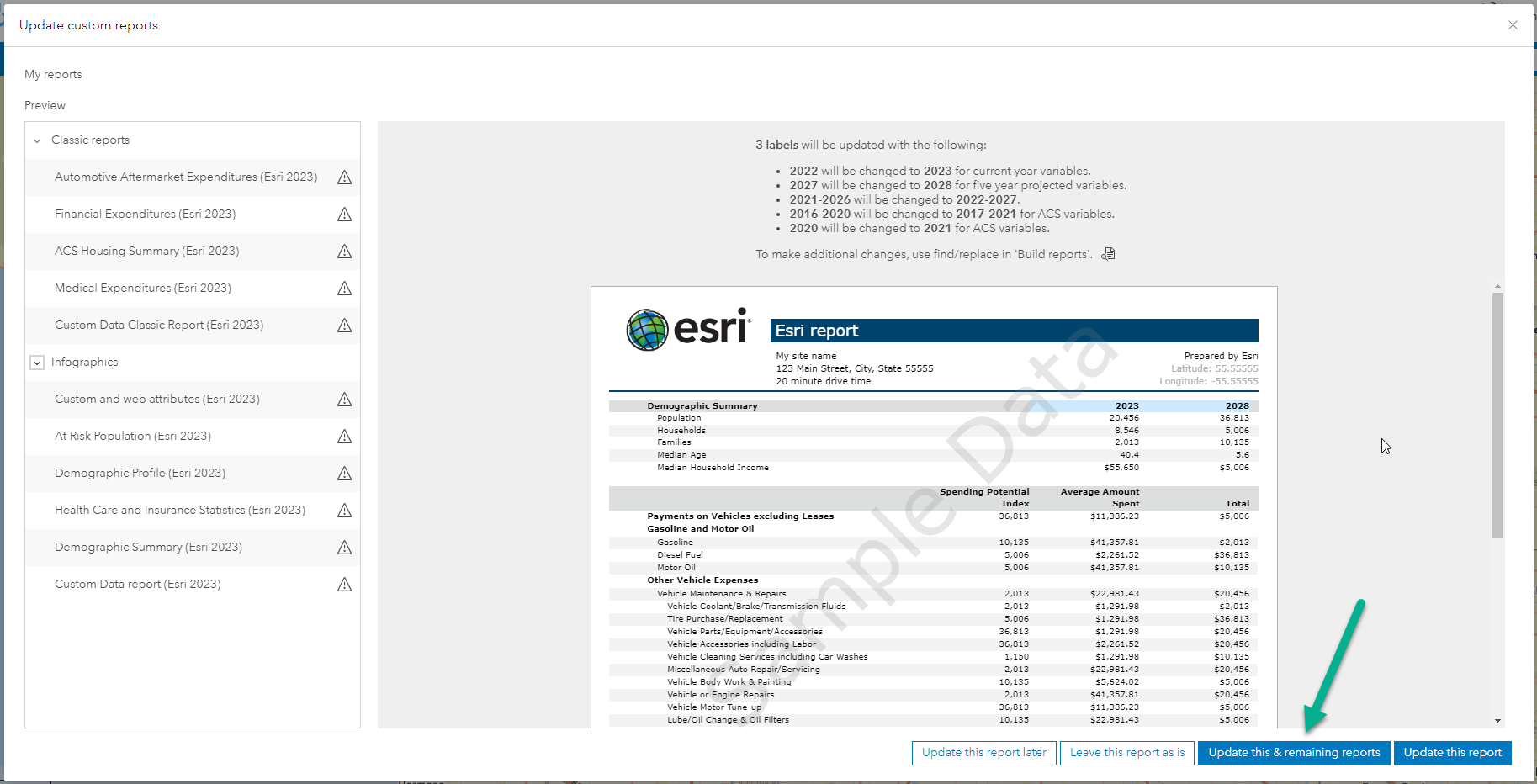Select Custom and web attributes report

pyautogui.click(x=156, y=399)
